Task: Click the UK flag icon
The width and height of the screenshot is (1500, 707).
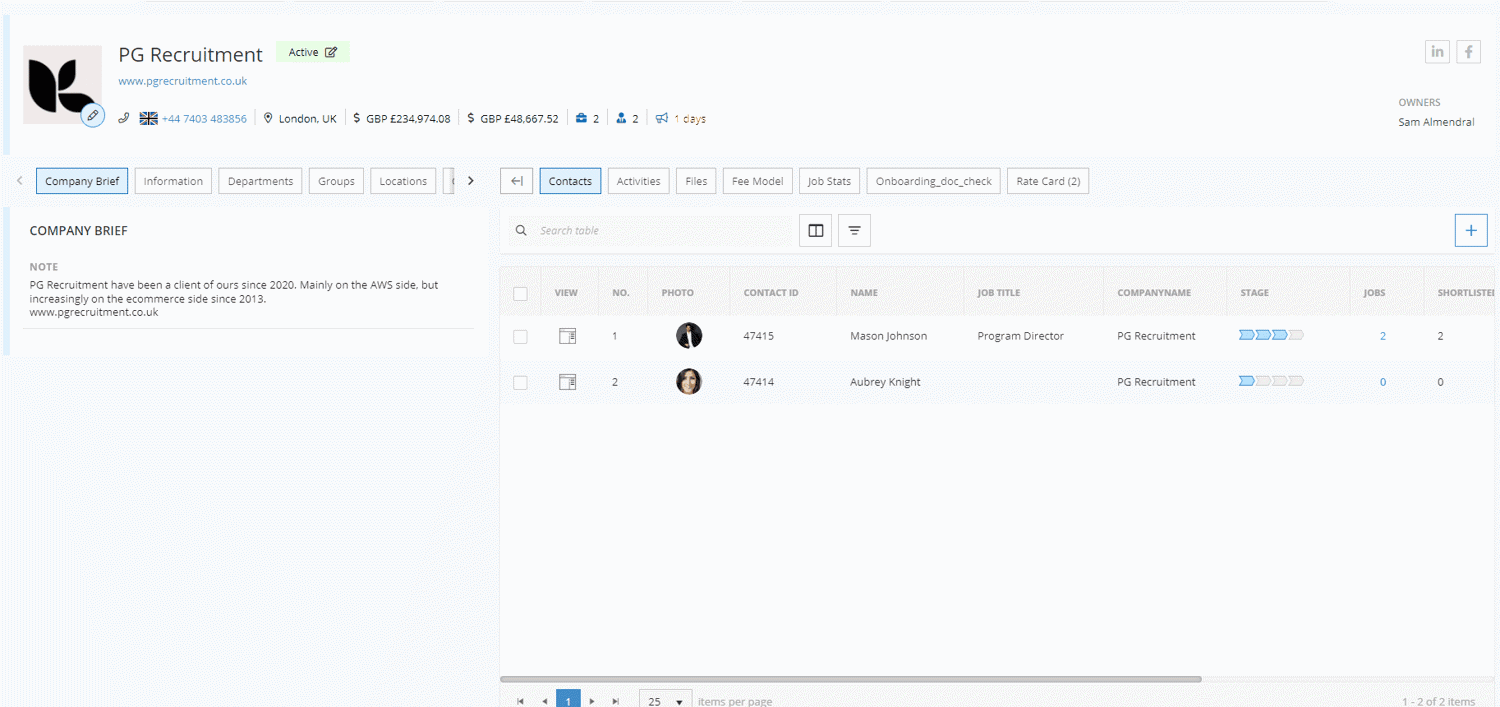Action: 148,118
